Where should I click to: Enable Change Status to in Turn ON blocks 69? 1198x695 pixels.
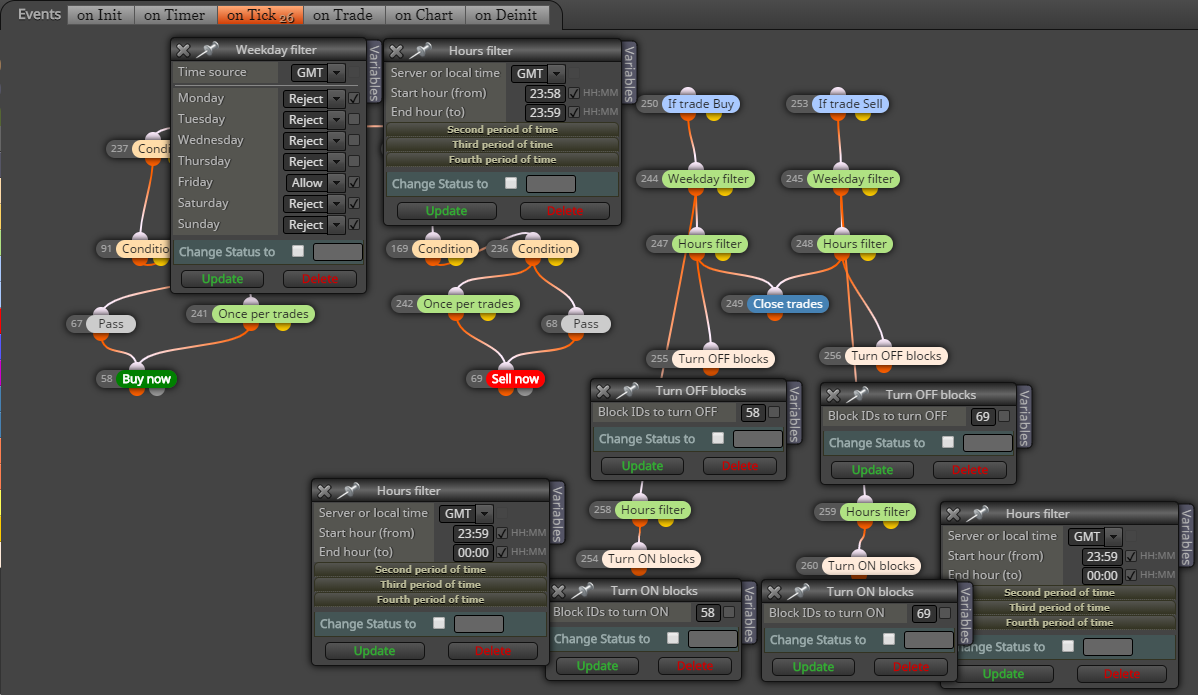pos(889,639)
